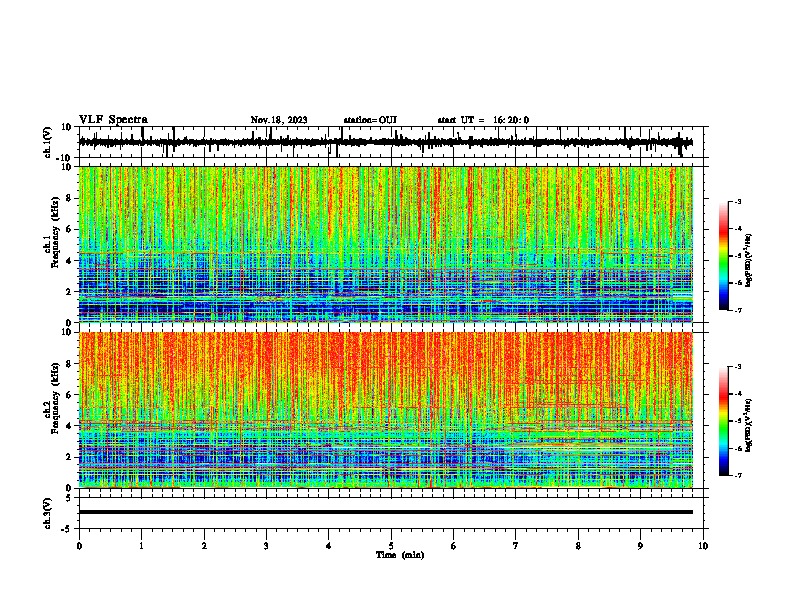Click the "-3" tick on ch.1 colorbar
Image resolution: width=792 pixels, height=612 pixels.
(737, 201)
